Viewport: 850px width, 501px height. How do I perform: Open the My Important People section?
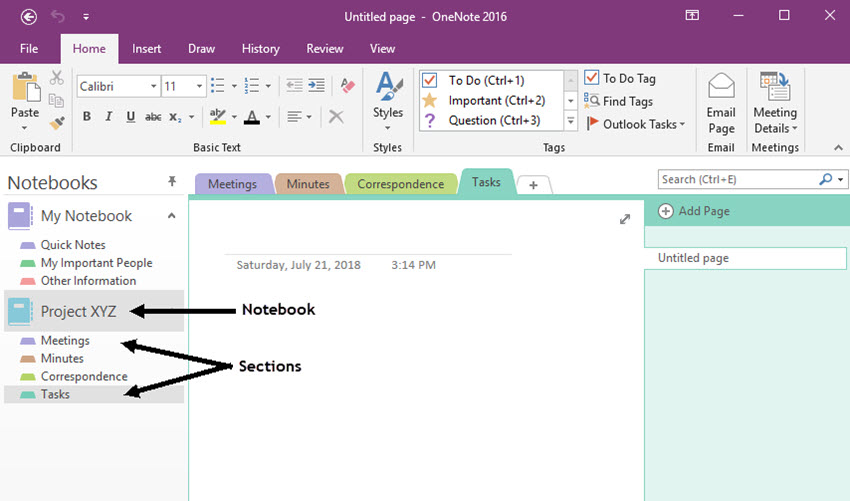96,263
